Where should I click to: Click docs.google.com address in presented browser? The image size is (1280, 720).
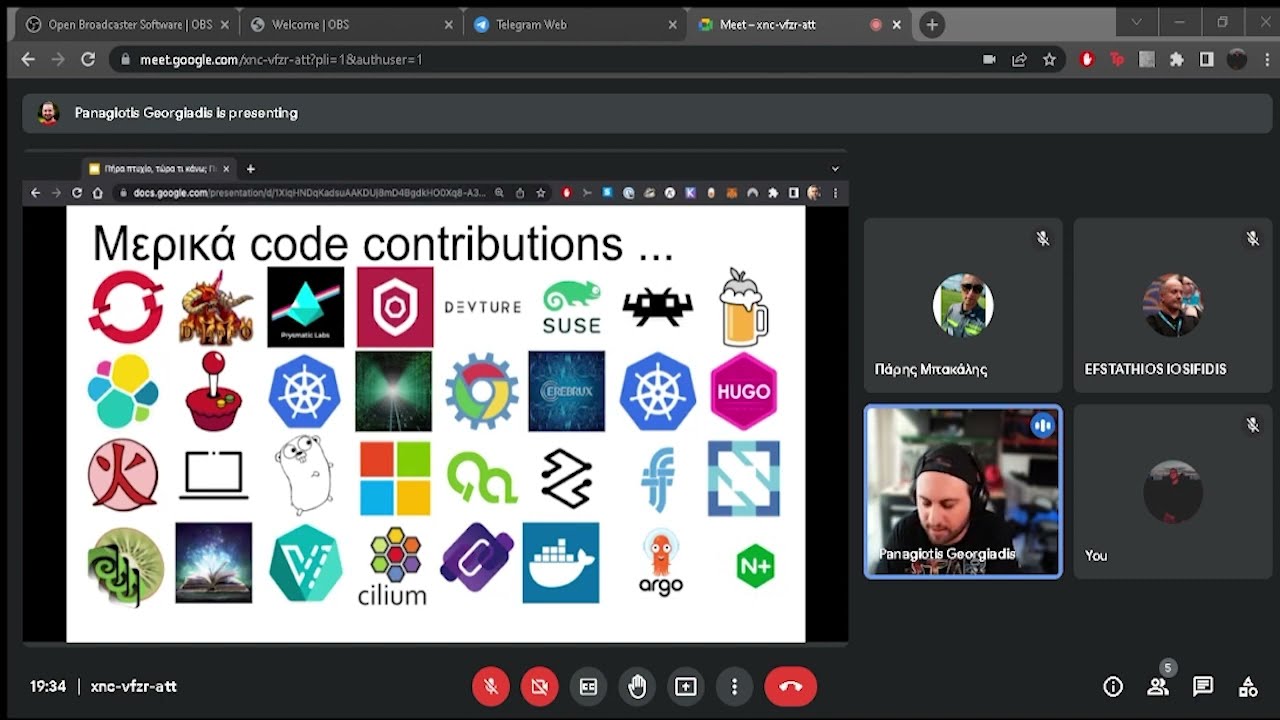click(x=309, y=193)
